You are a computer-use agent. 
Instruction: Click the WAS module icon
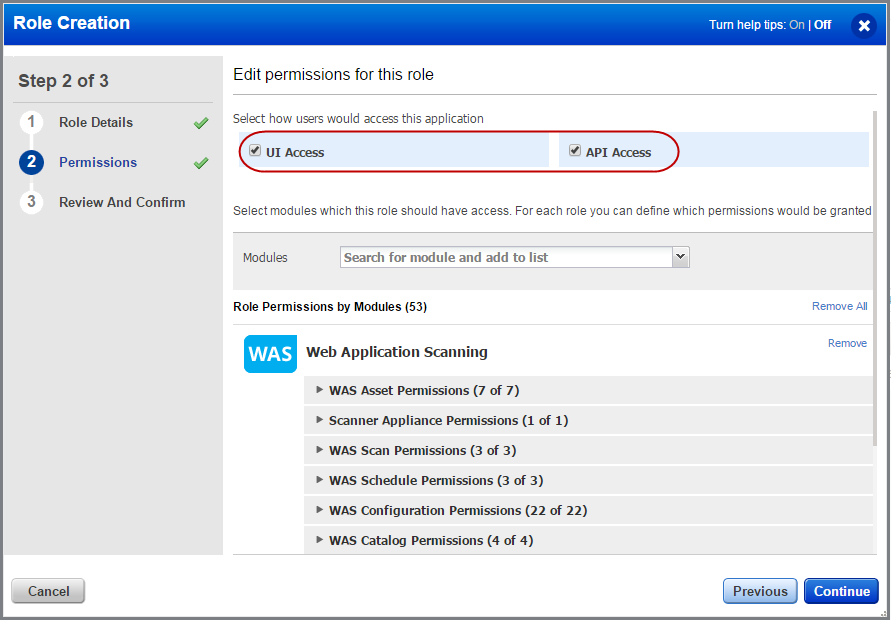[270, 352]
